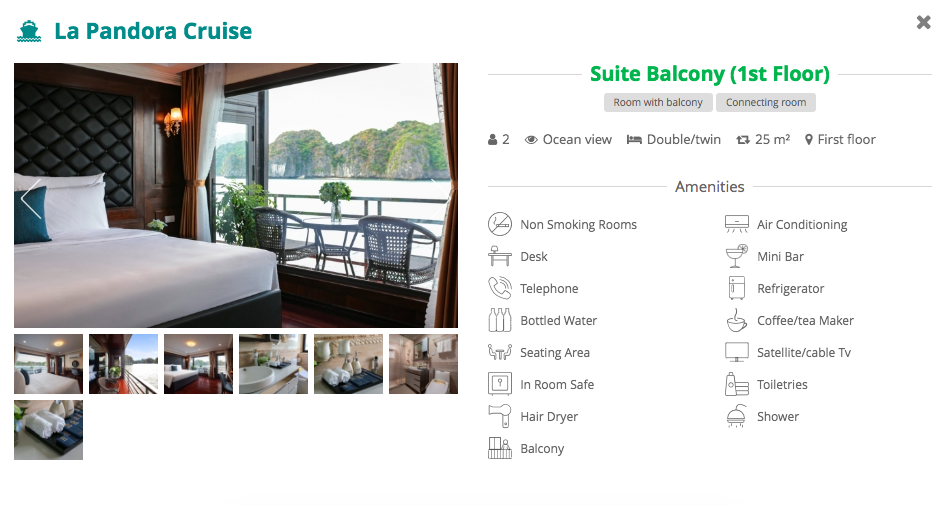943x505 pixels.
Task: Close the room details popup
Action: [x=923, y=22]
